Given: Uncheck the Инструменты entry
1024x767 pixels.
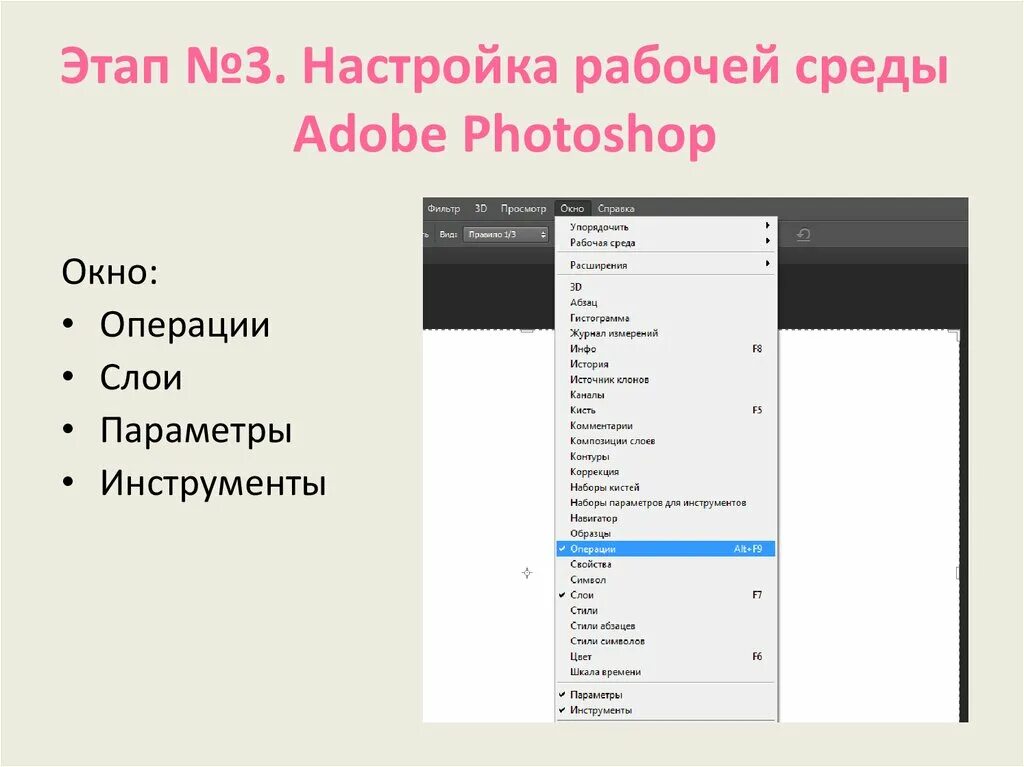Looking at the screenshot, I should [666, 710].
